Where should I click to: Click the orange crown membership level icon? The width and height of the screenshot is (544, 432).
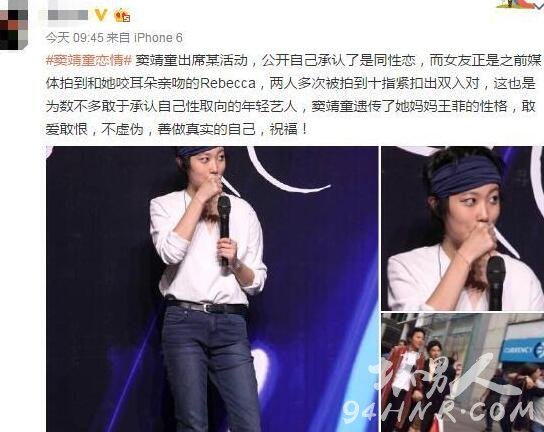coord(122,16)
